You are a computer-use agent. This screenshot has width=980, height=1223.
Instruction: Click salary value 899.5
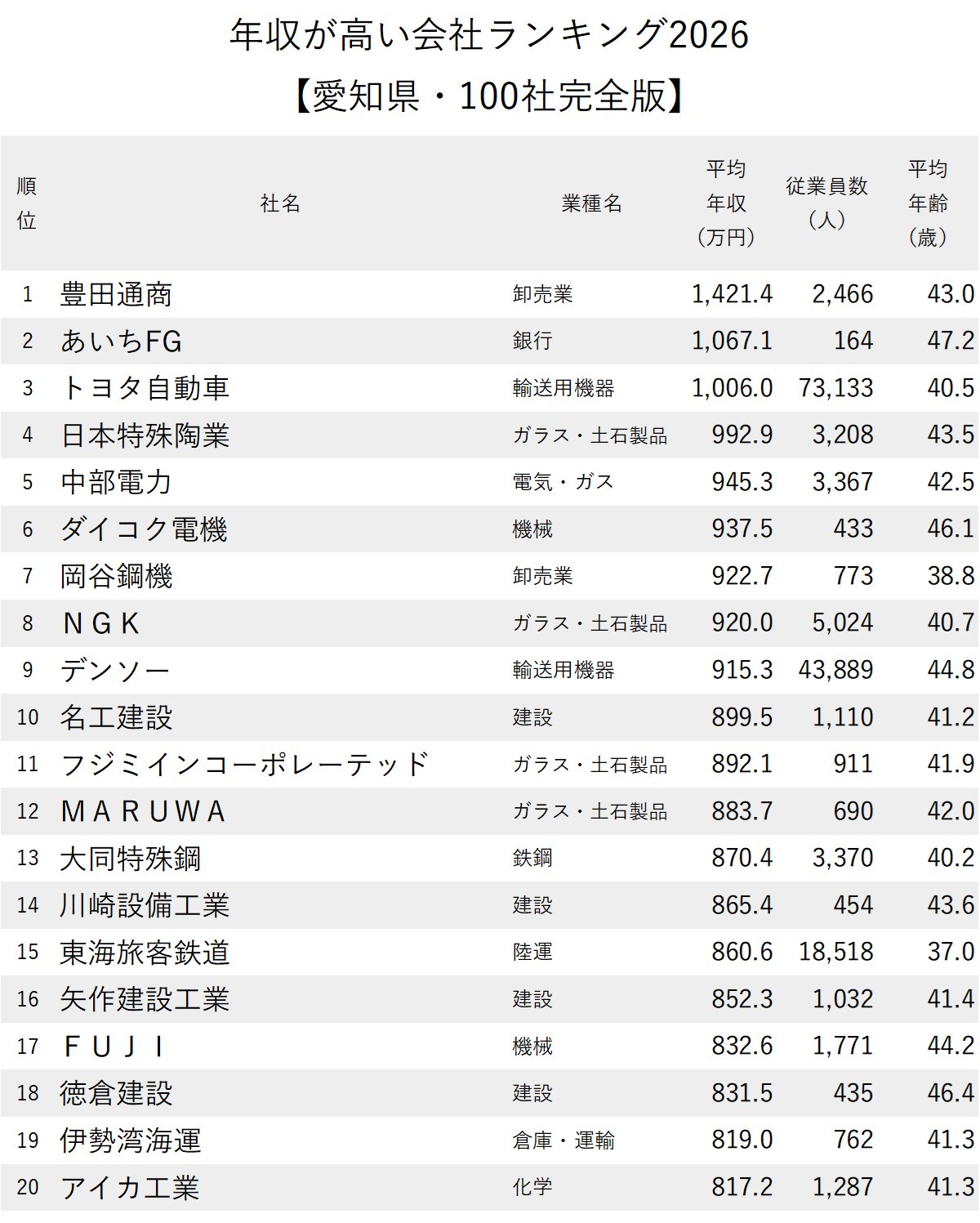click(742, 717)
